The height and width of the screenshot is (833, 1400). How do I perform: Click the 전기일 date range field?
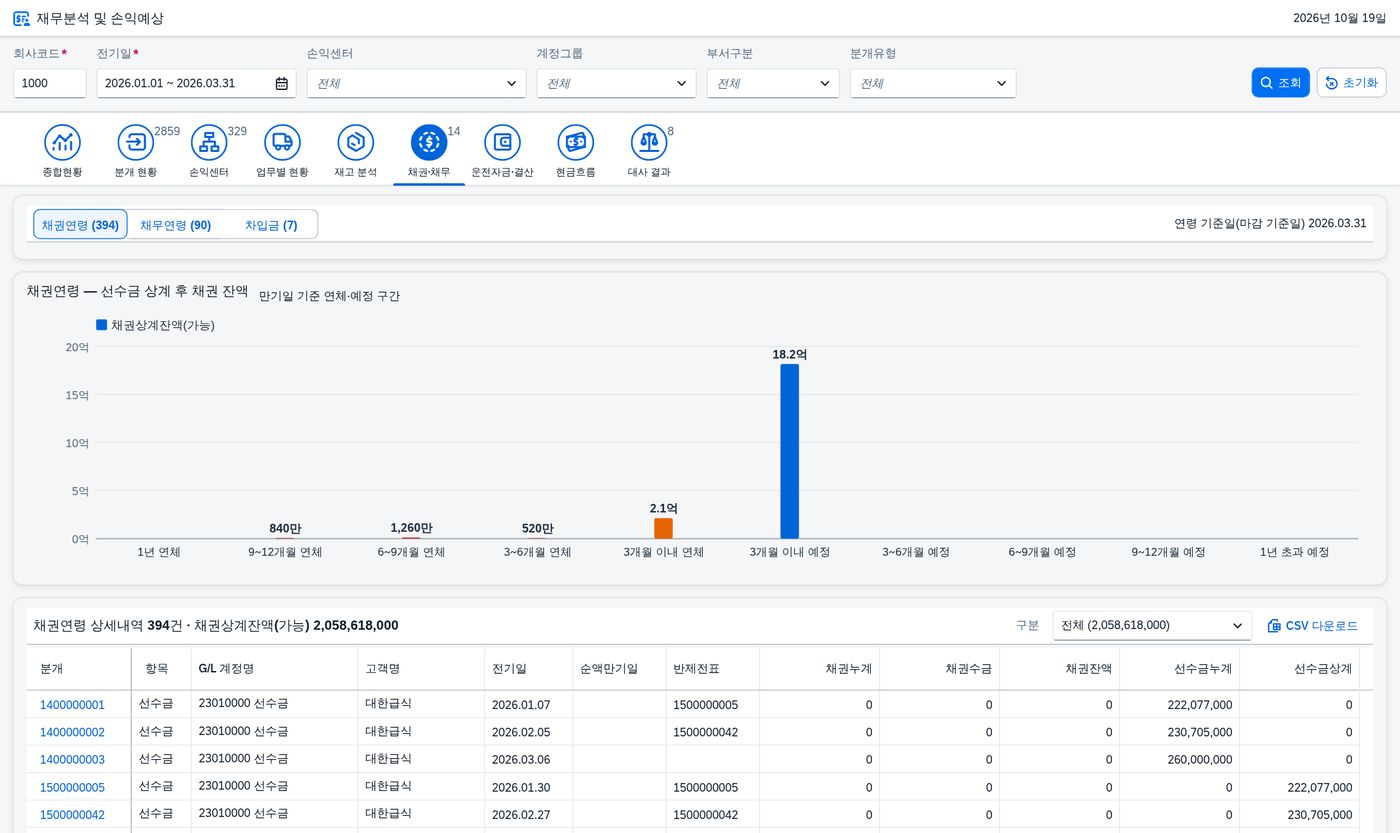(196, 83)
